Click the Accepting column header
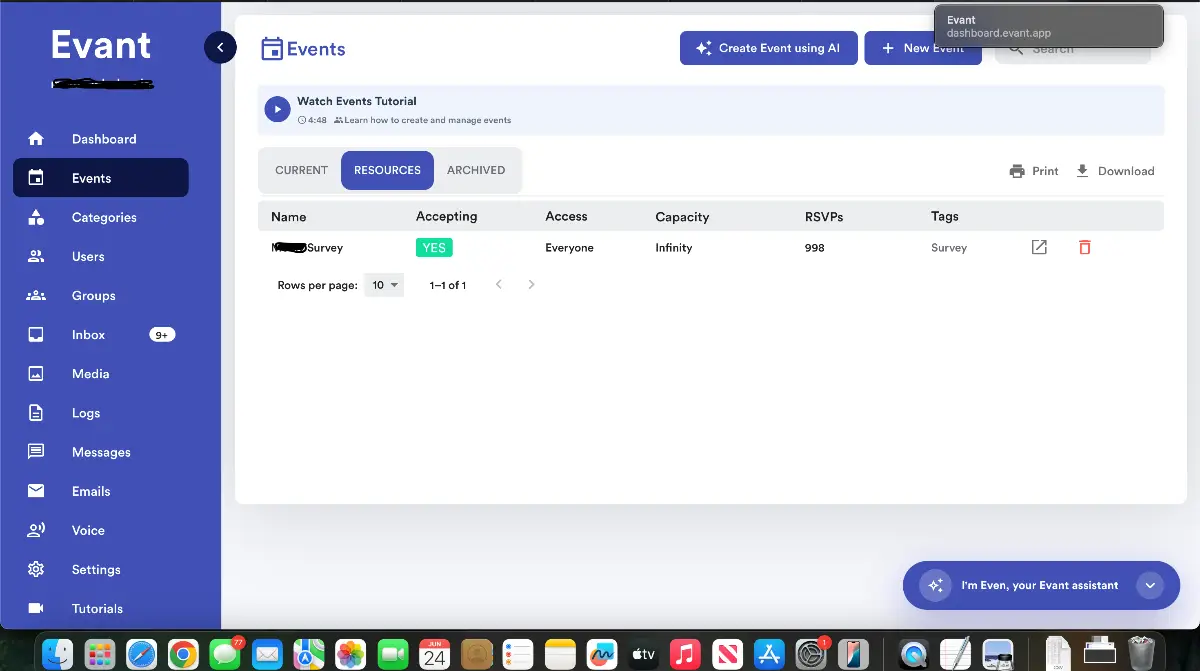1200x671 pixels. point(446,216)
